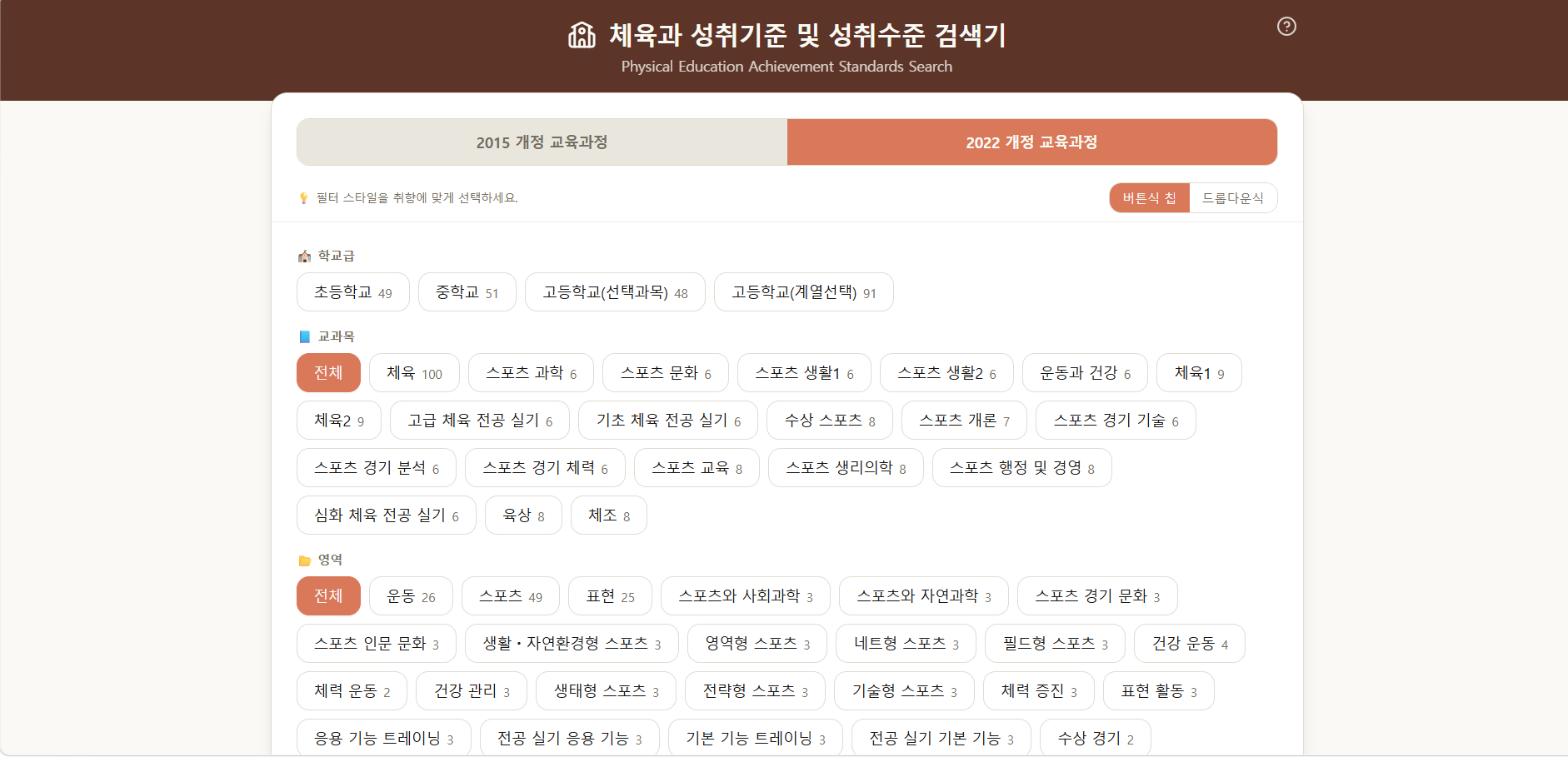This screenshot has width=1568, height=757.
Task: Choose the 버튼식 칩 filter style
Action: 1150,198
